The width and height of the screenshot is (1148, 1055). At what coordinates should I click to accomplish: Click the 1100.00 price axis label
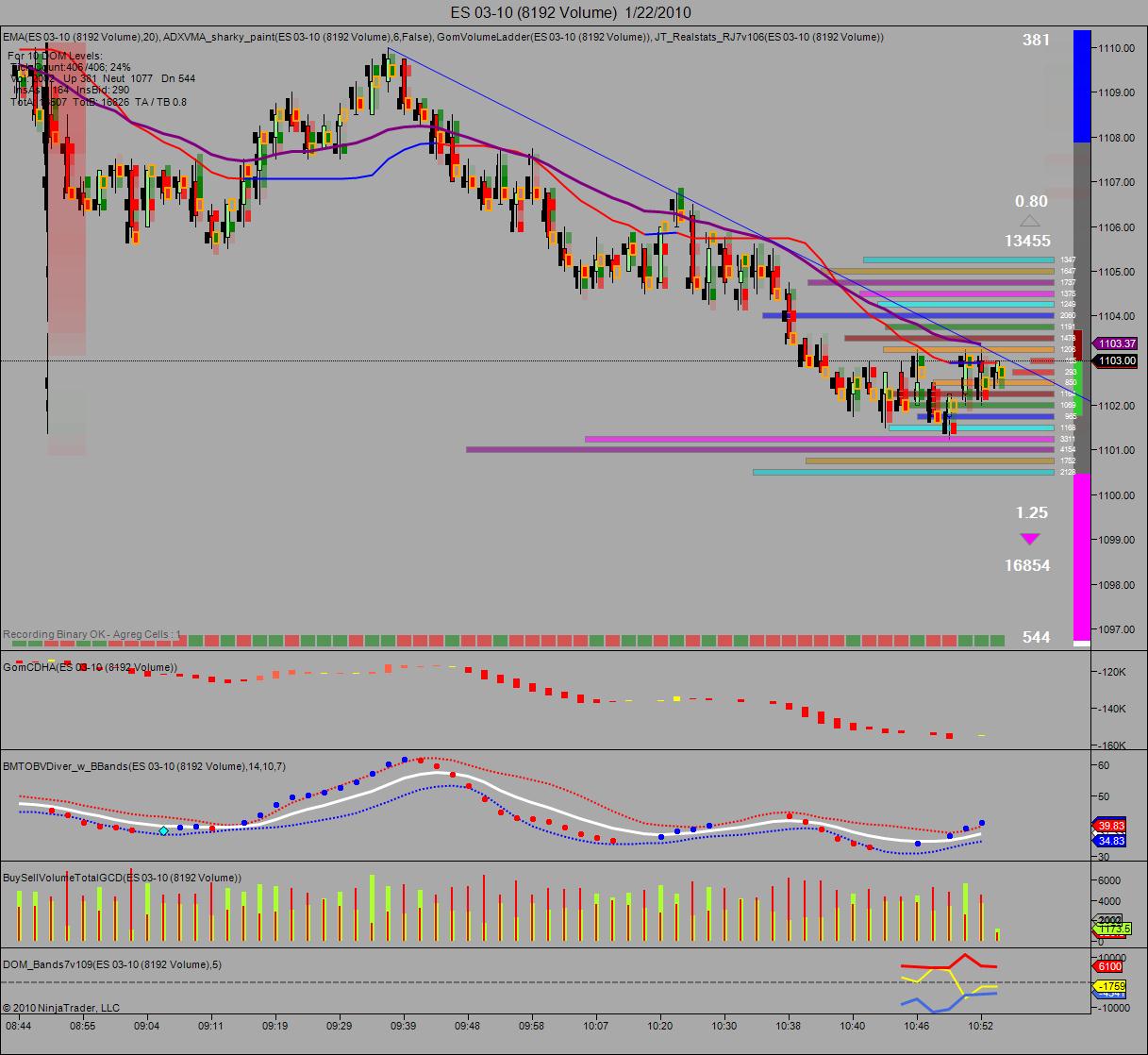pos(1115,495)
